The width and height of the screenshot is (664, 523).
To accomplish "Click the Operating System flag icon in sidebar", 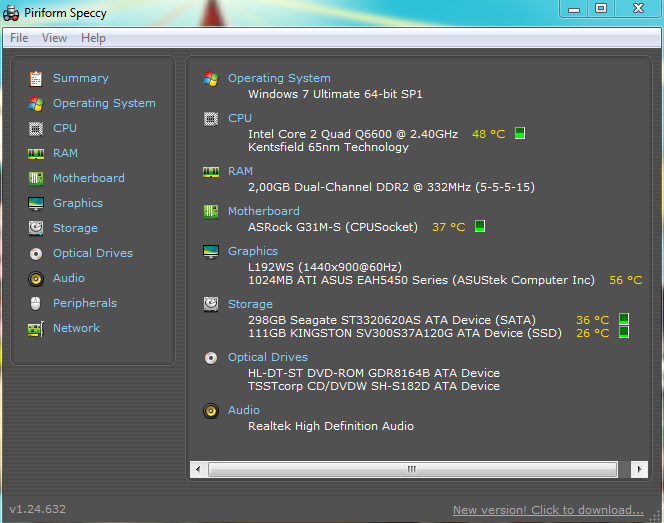I will click(x=36, y=103).
